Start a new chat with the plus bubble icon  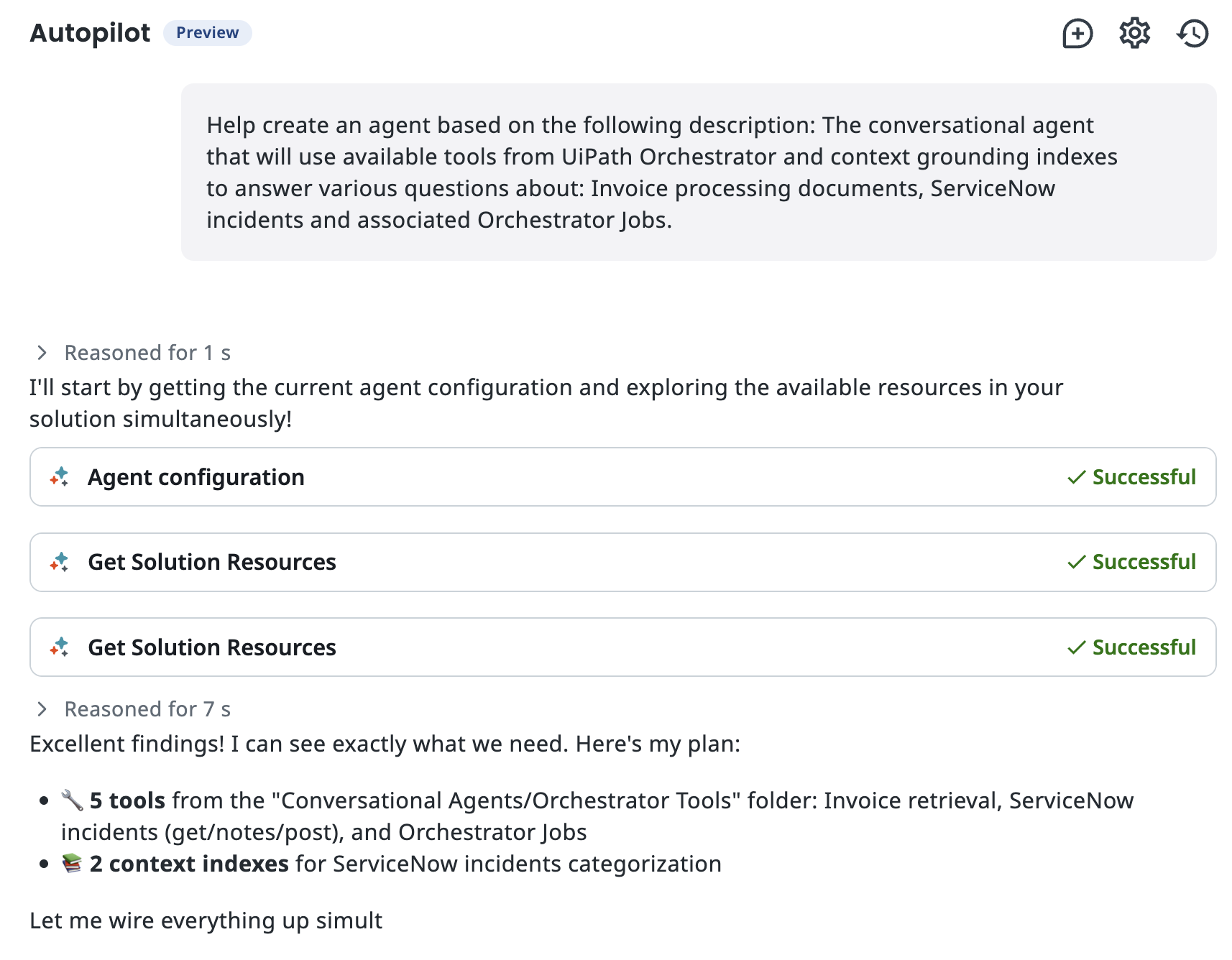[x=1077, y=34]
